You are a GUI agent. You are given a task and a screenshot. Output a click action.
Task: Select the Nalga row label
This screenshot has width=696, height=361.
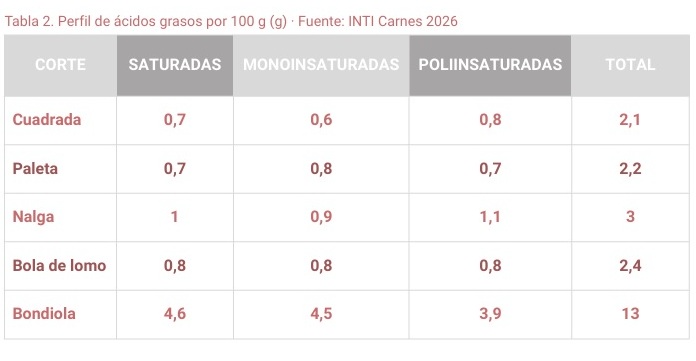click(x=33, y=217)
